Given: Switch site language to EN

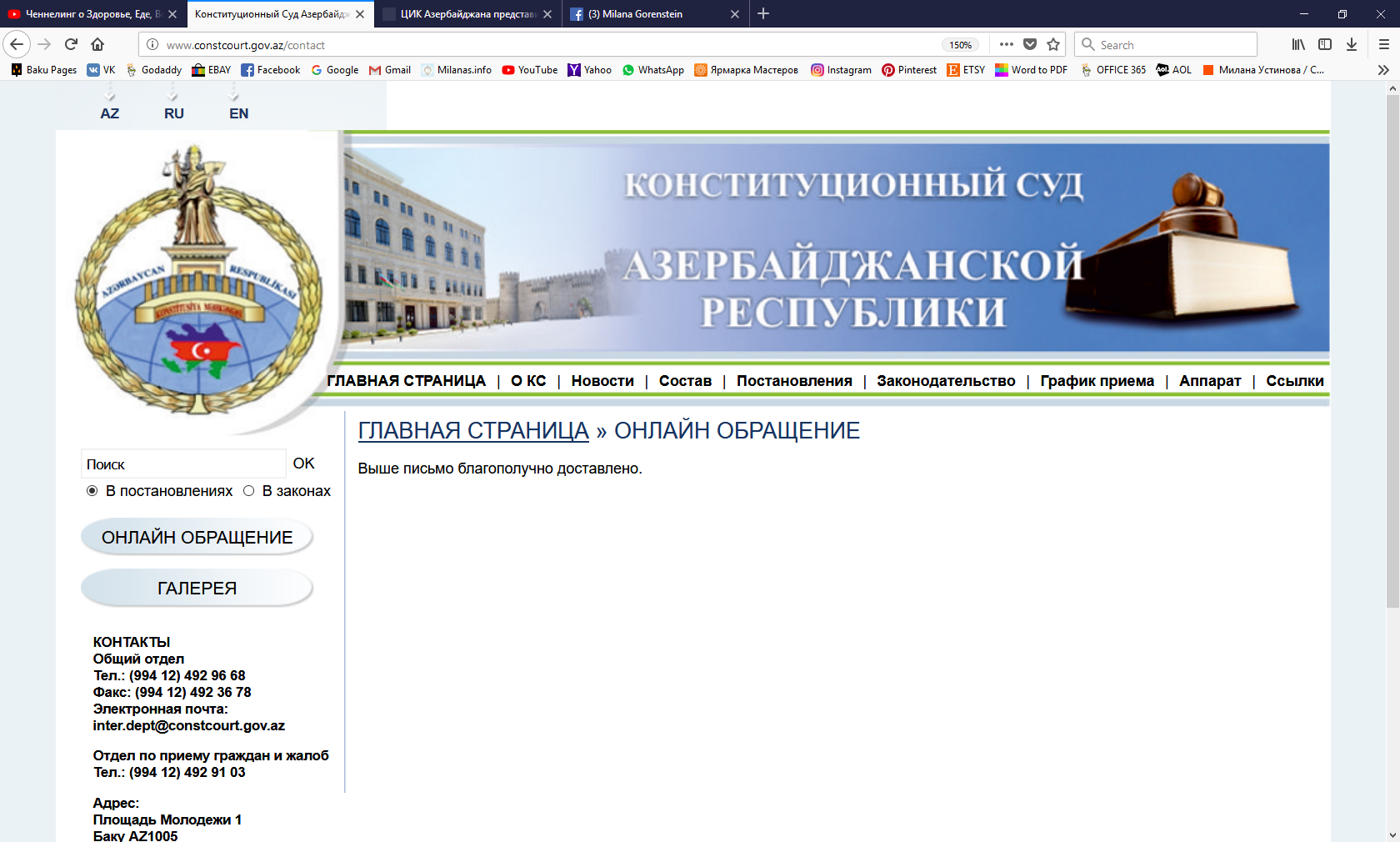Looking at the screenshot, I should pos(238,113).
